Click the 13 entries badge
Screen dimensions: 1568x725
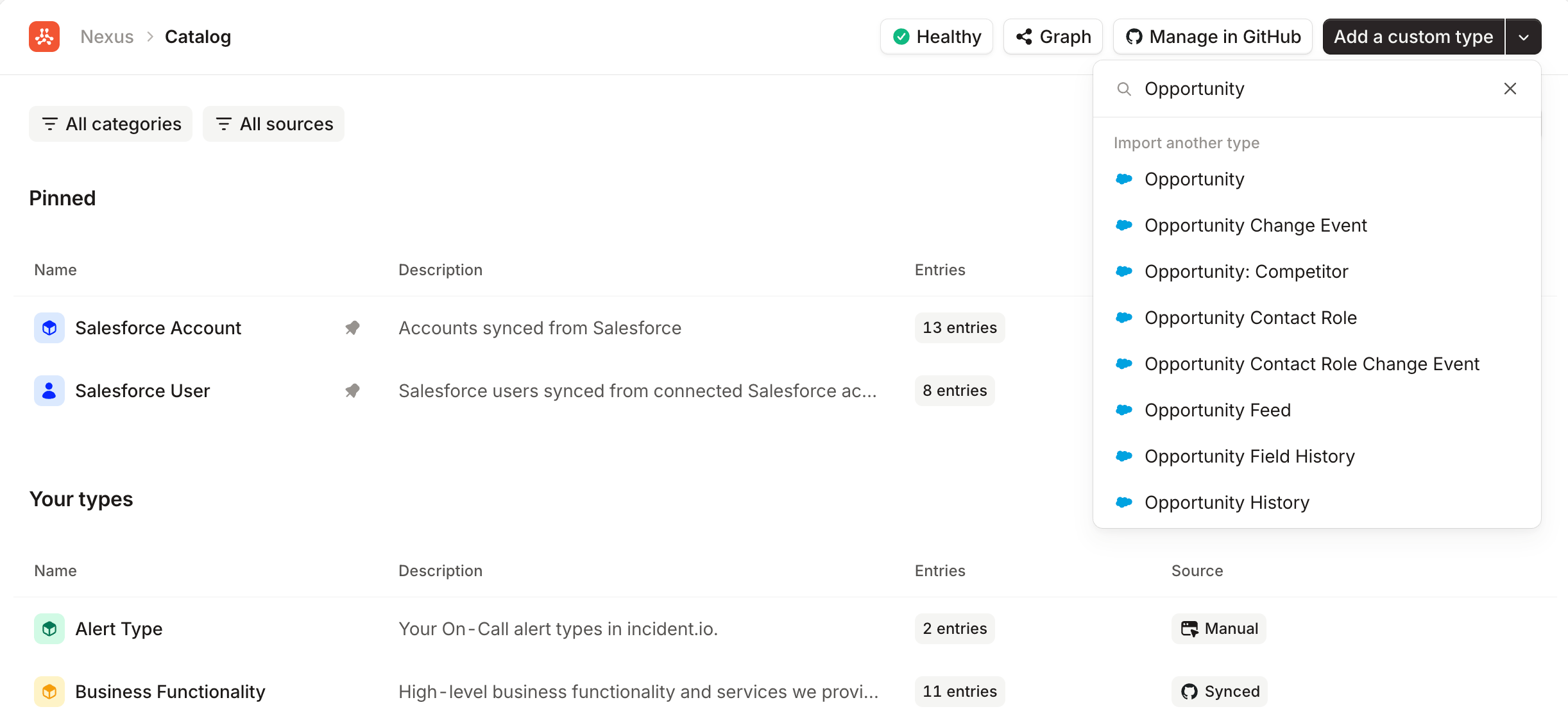coord(960,328)
